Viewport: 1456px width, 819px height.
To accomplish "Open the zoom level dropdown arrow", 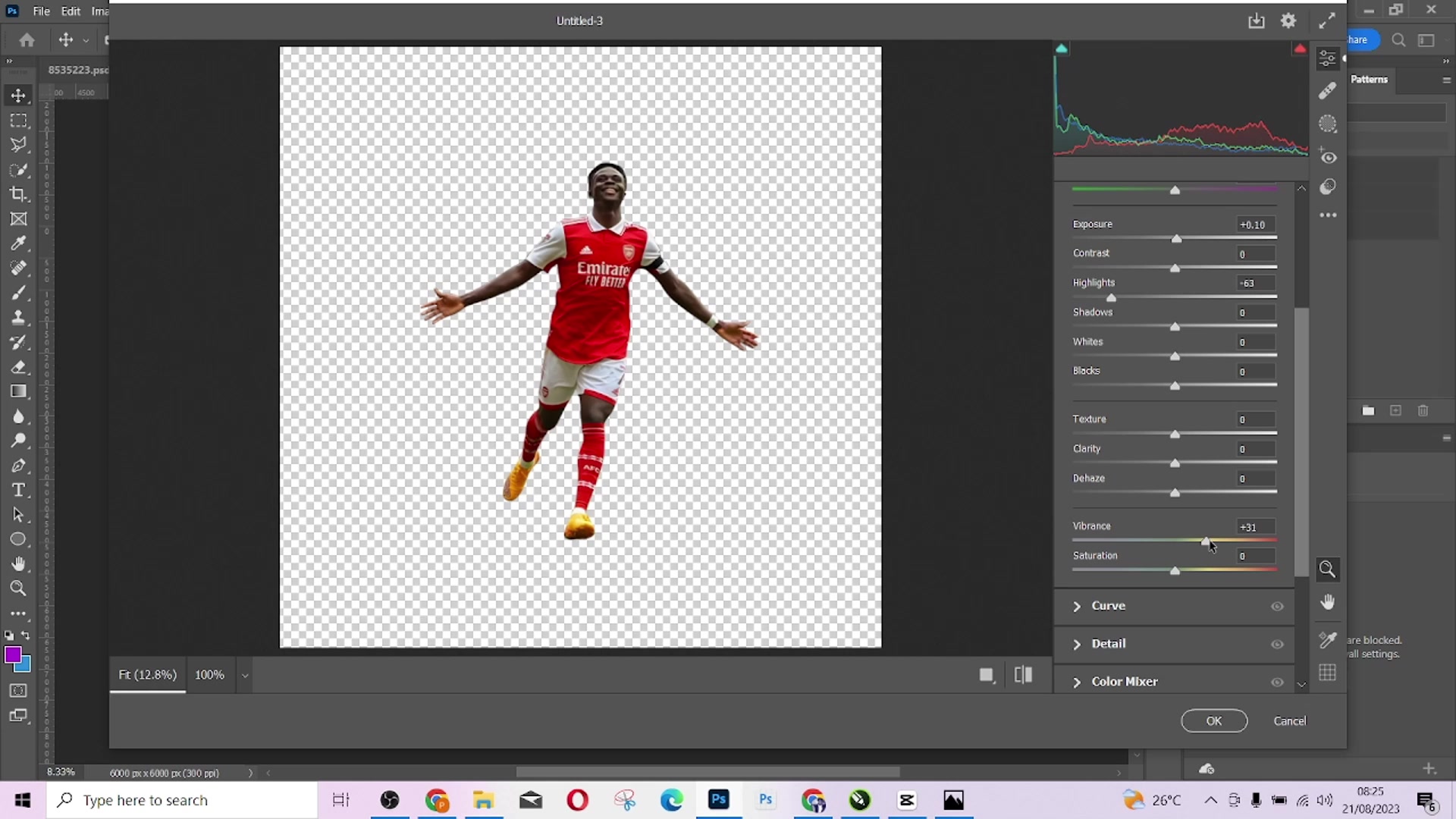I will point(244,675).
